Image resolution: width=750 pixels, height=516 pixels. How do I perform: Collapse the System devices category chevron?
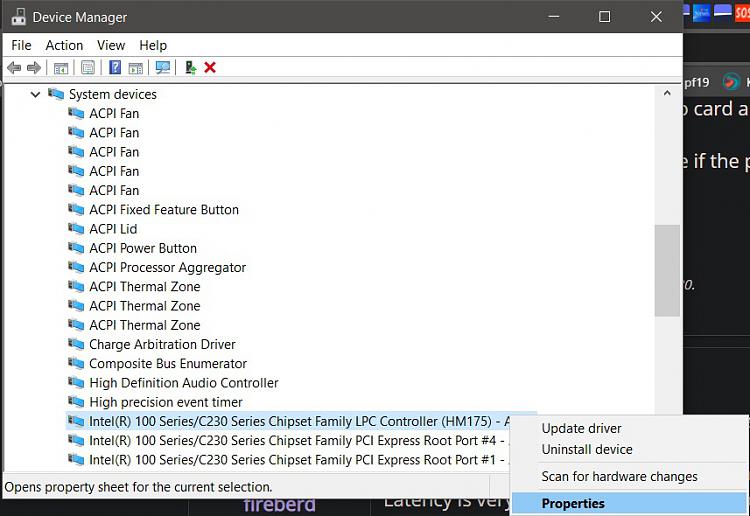(x=35, y=94)
